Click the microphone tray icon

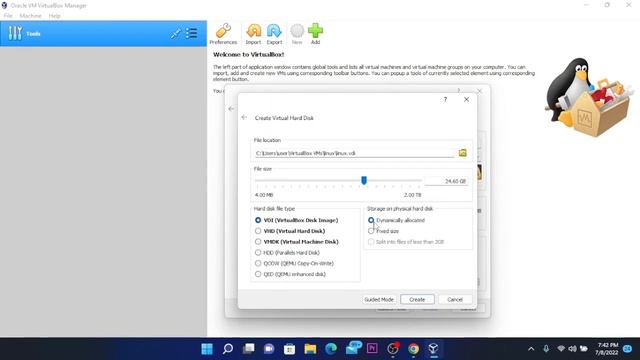point(546,349)
